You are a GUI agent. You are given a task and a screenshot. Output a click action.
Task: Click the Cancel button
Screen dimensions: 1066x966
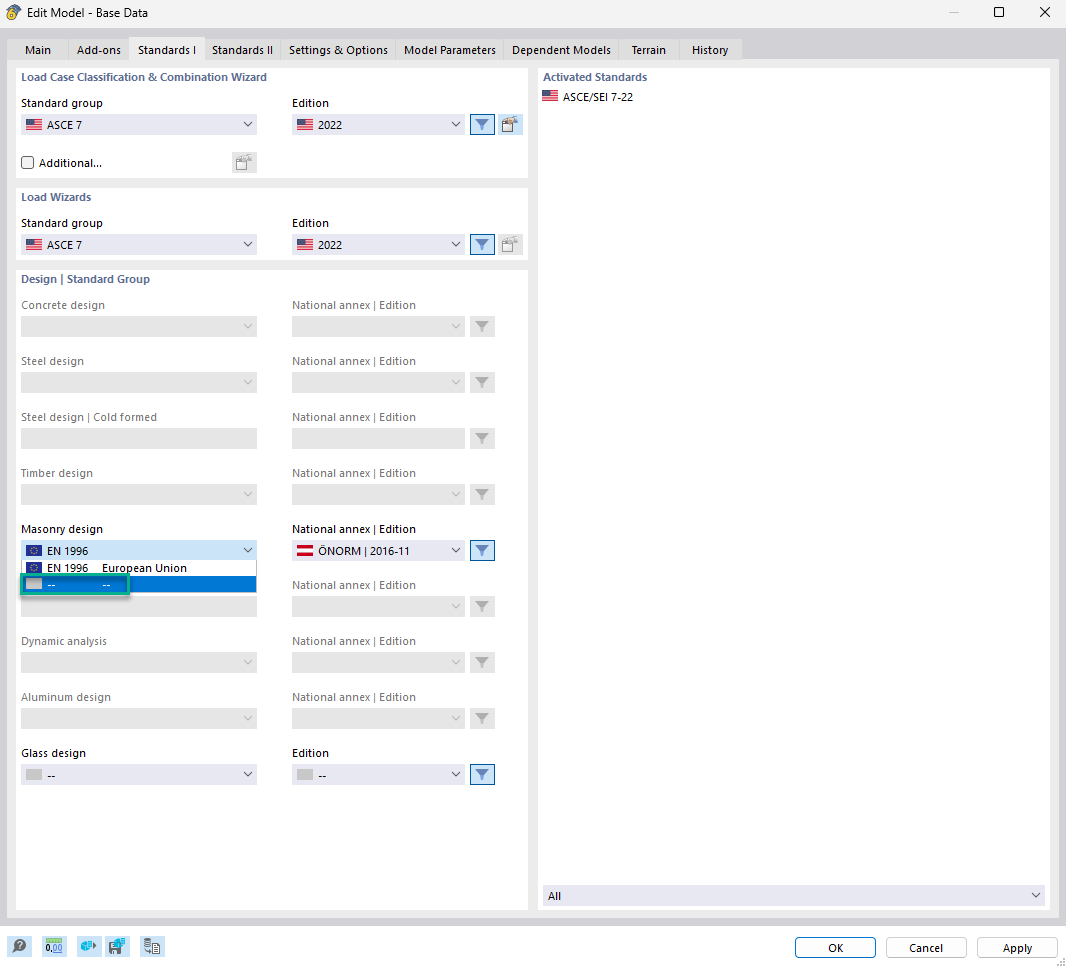(x=925, y=947)
